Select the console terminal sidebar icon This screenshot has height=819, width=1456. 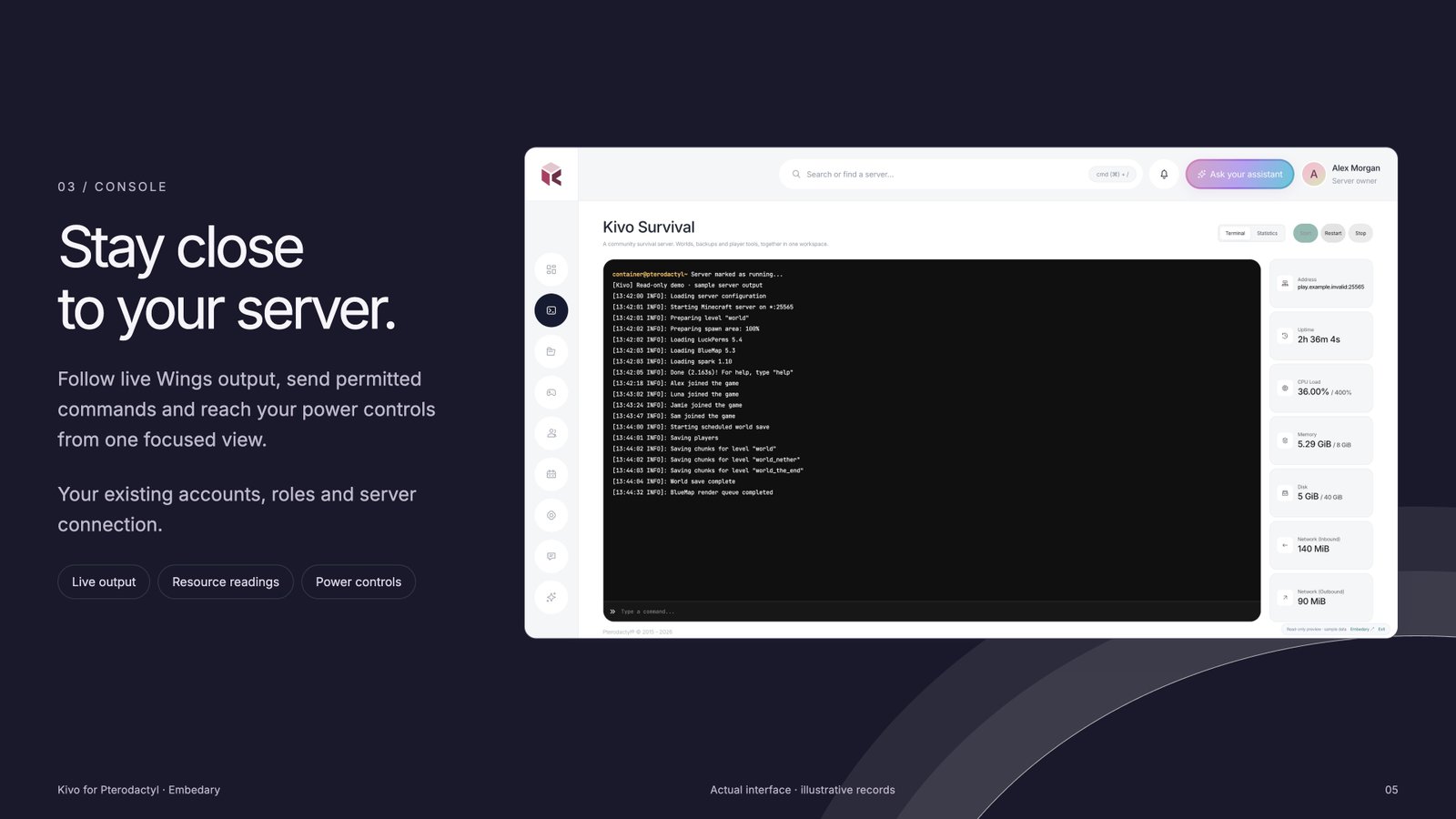[x=551, y=310]
